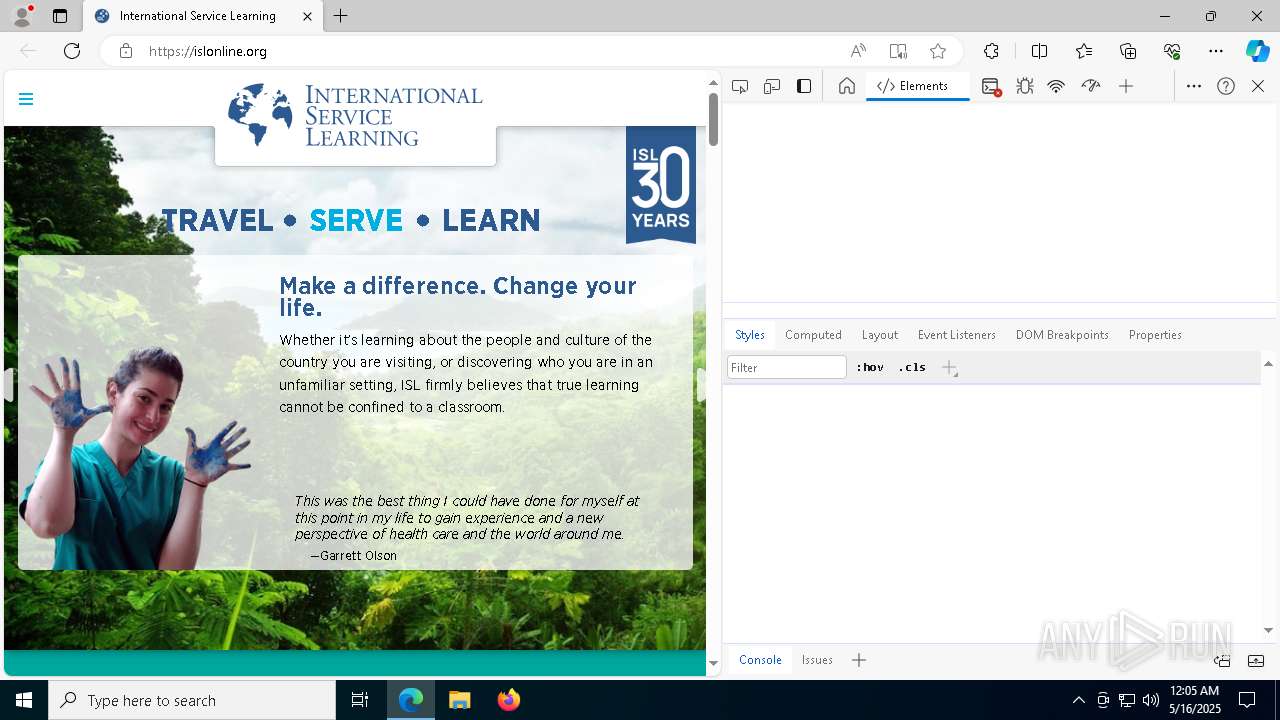Open the Sources bug icon tool
Screen dimensions: 1280x720
click(x=1025, y=86)
